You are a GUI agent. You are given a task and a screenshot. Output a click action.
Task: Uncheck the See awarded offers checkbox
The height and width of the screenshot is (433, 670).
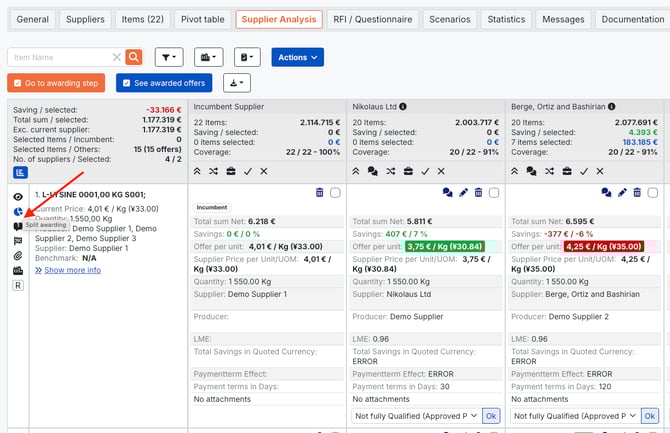(x=126, y=83)
